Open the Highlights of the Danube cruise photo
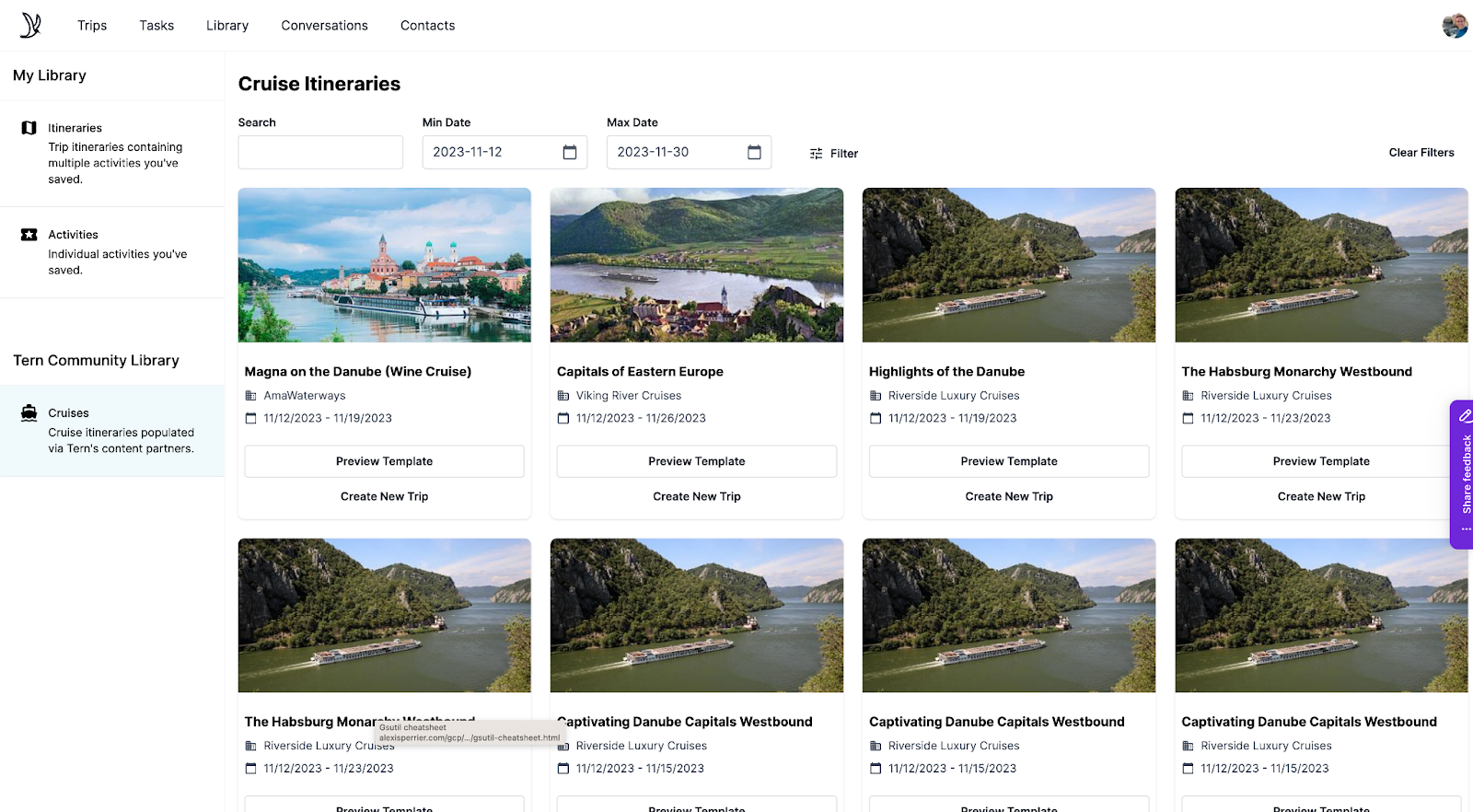Viewport: 1473px width, 812px height. [1009, 265]
